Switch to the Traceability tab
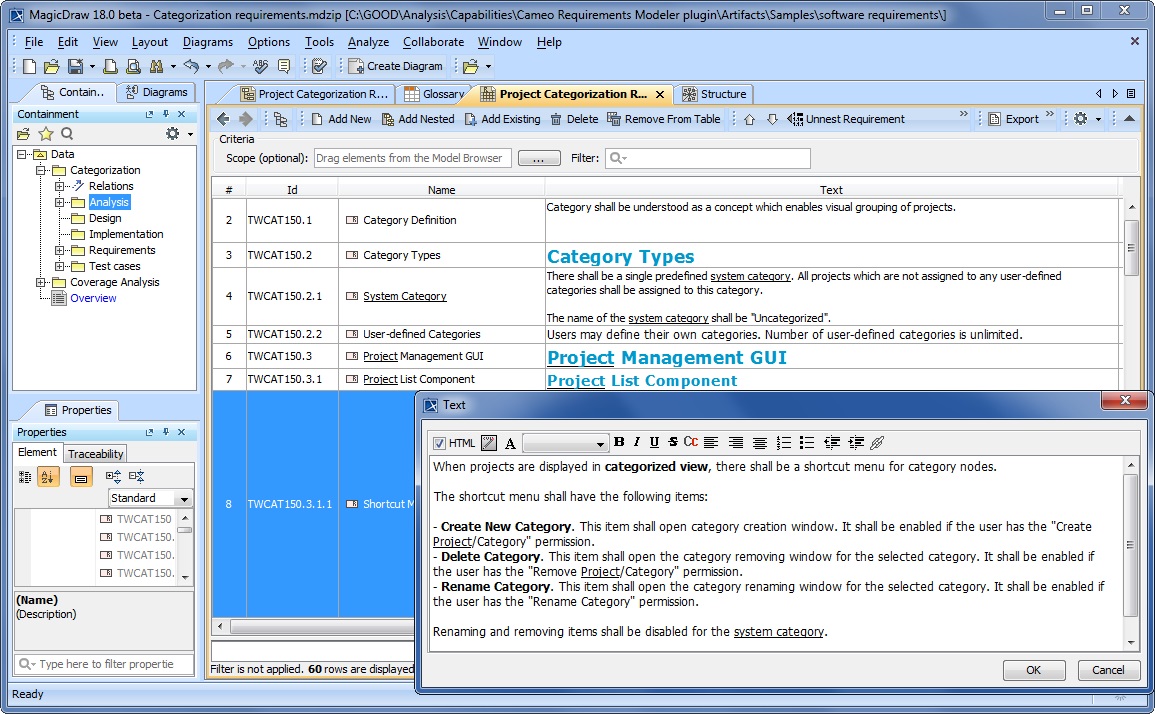Image resolution: width=1155 pixels, height=714 pixels. click(x=94, y=453)
